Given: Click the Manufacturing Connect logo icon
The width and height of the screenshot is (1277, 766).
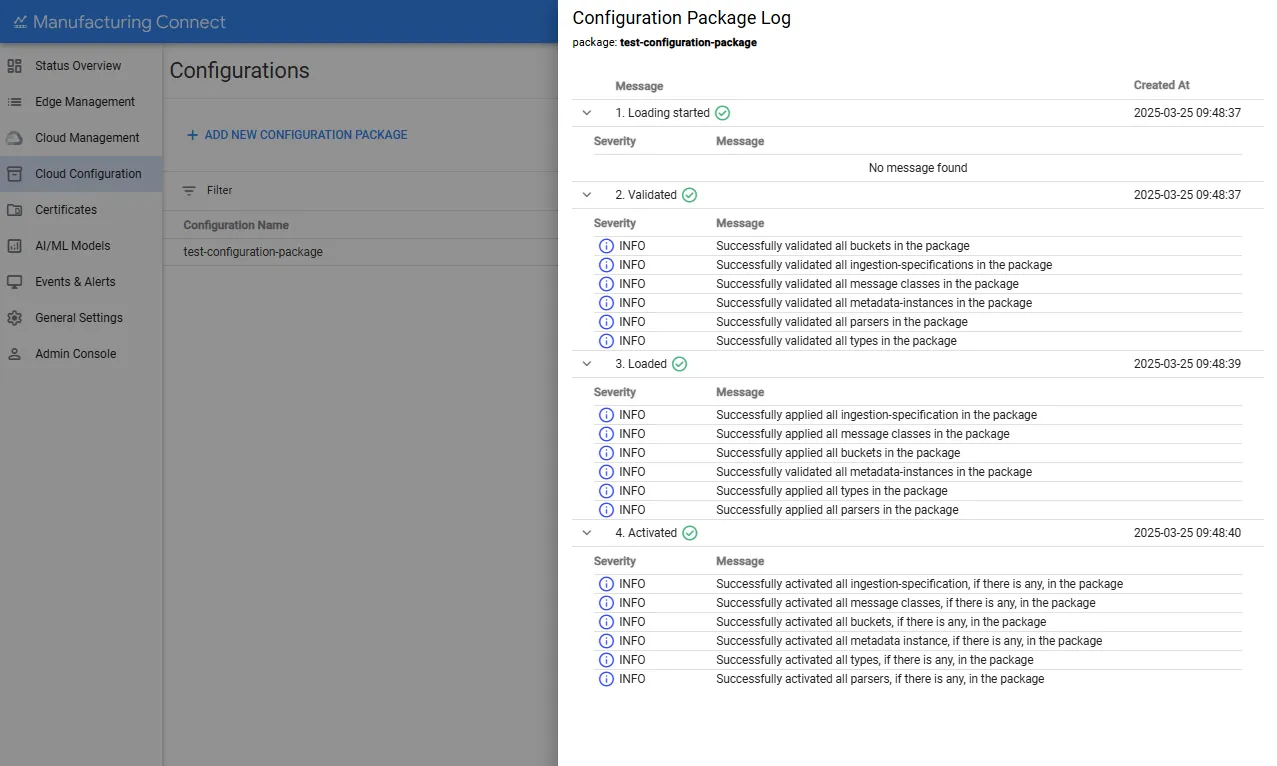Looking at the screenshot, I should tap(20, 22).
